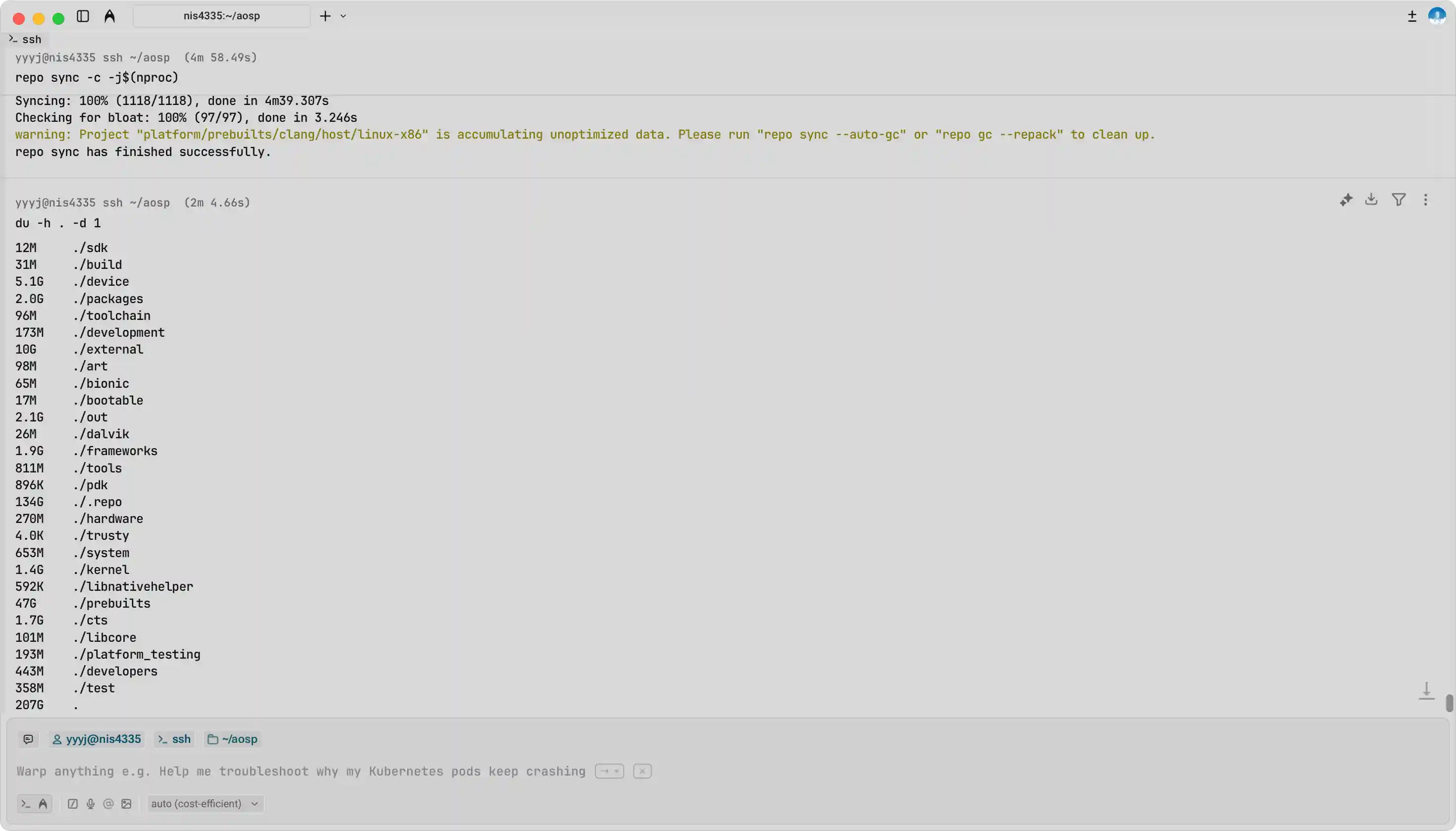Attach an image using picture icon

tap(127, 804)
